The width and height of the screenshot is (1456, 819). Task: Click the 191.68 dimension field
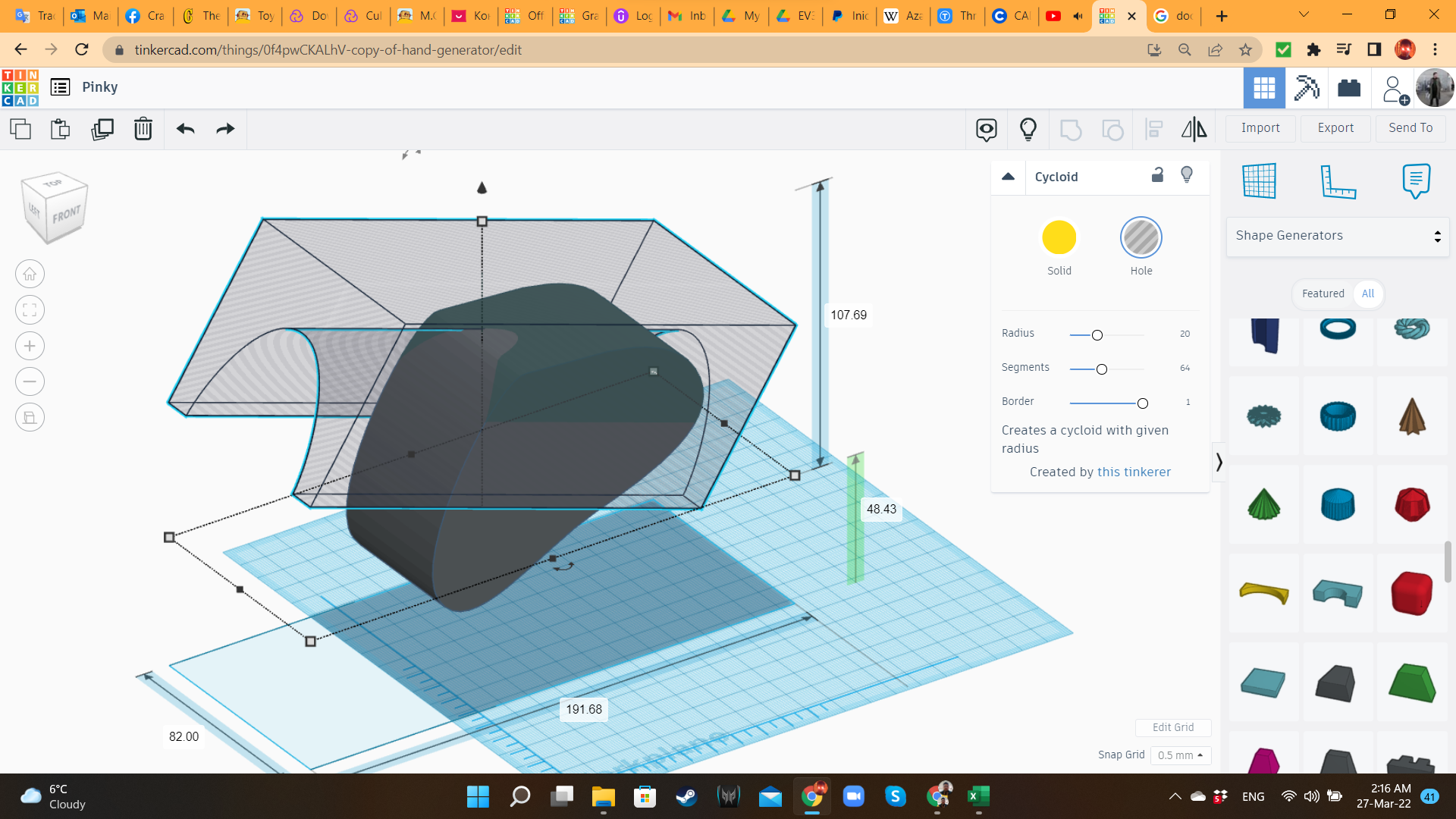[x=584, y=709]
